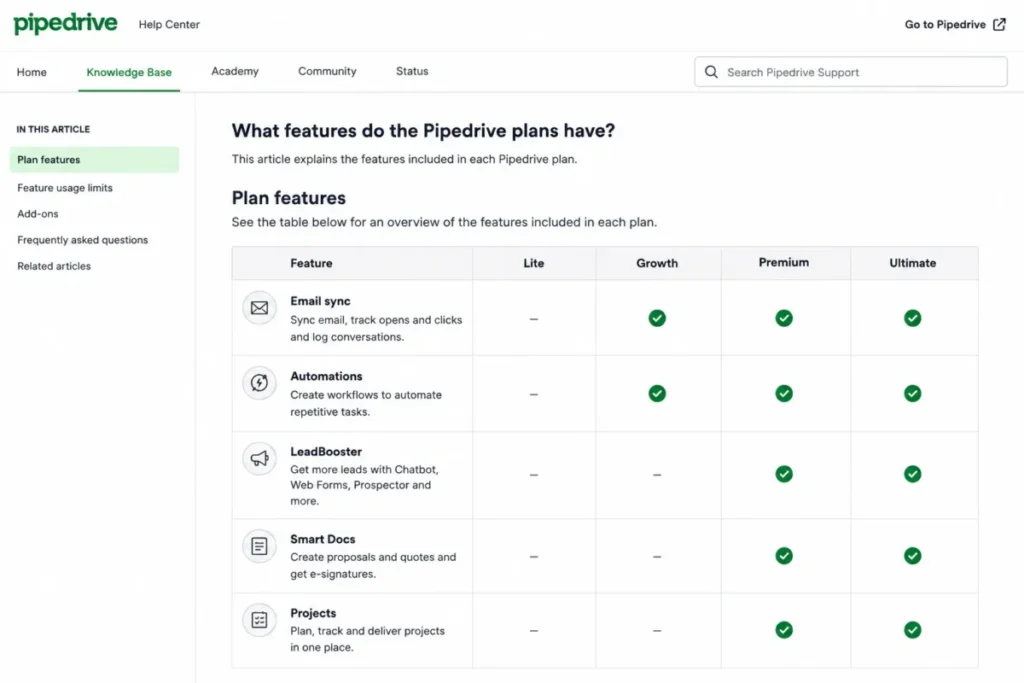Go to the Status tab
This screenshot has width=1024, height=683.
(x=412, y=71)
